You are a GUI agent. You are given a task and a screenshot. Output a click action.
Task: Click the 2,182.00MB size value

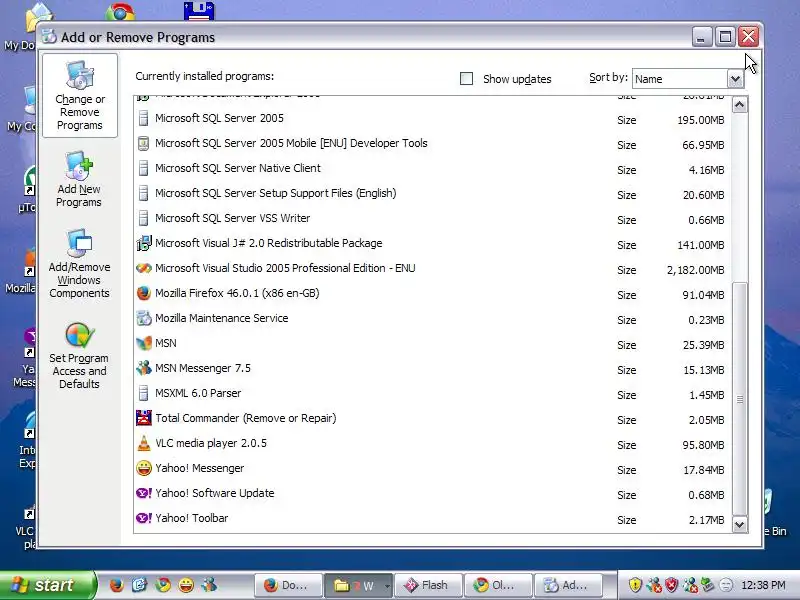(x=695, y=270)
